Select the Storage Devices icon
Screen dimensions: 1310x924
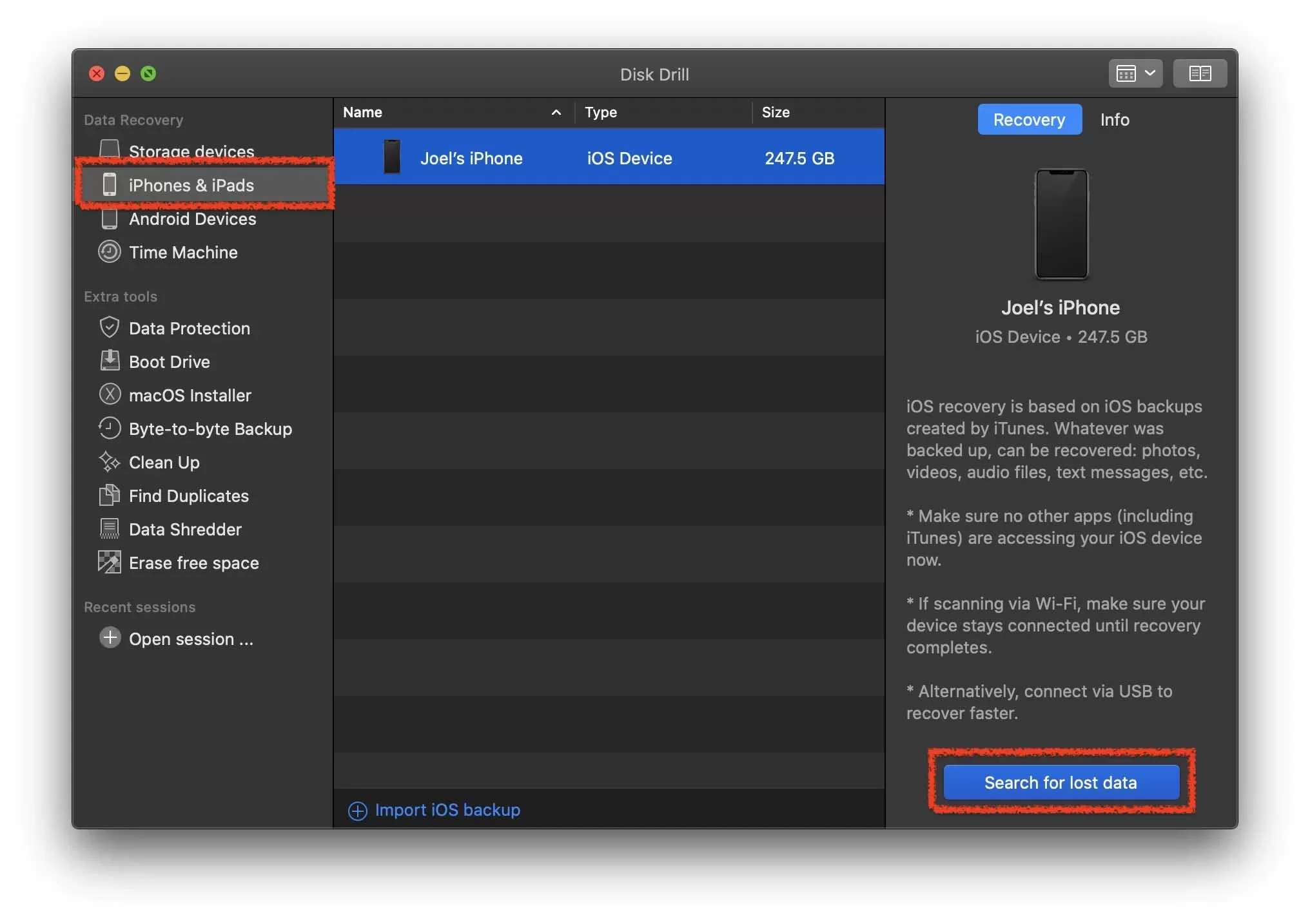109,151
